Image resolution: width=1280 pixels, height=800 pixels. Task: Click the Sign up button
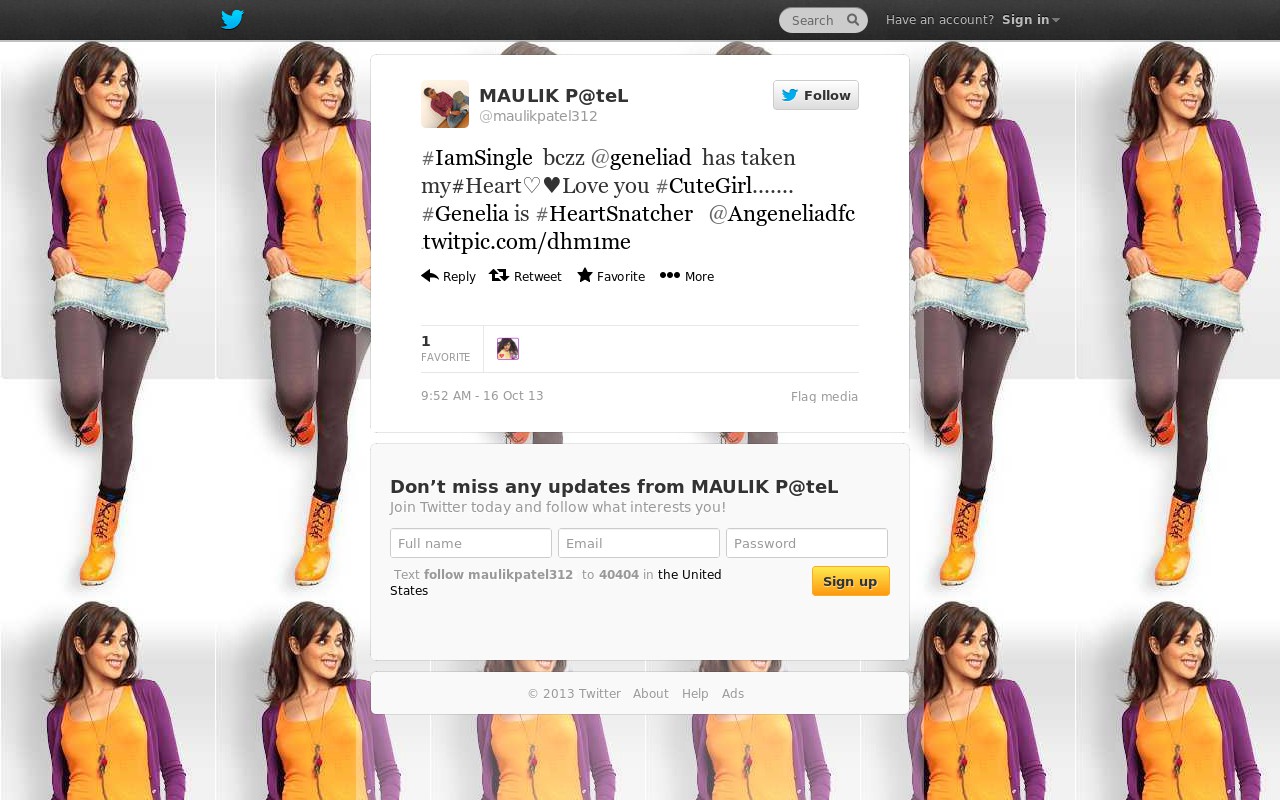[851, 581]
